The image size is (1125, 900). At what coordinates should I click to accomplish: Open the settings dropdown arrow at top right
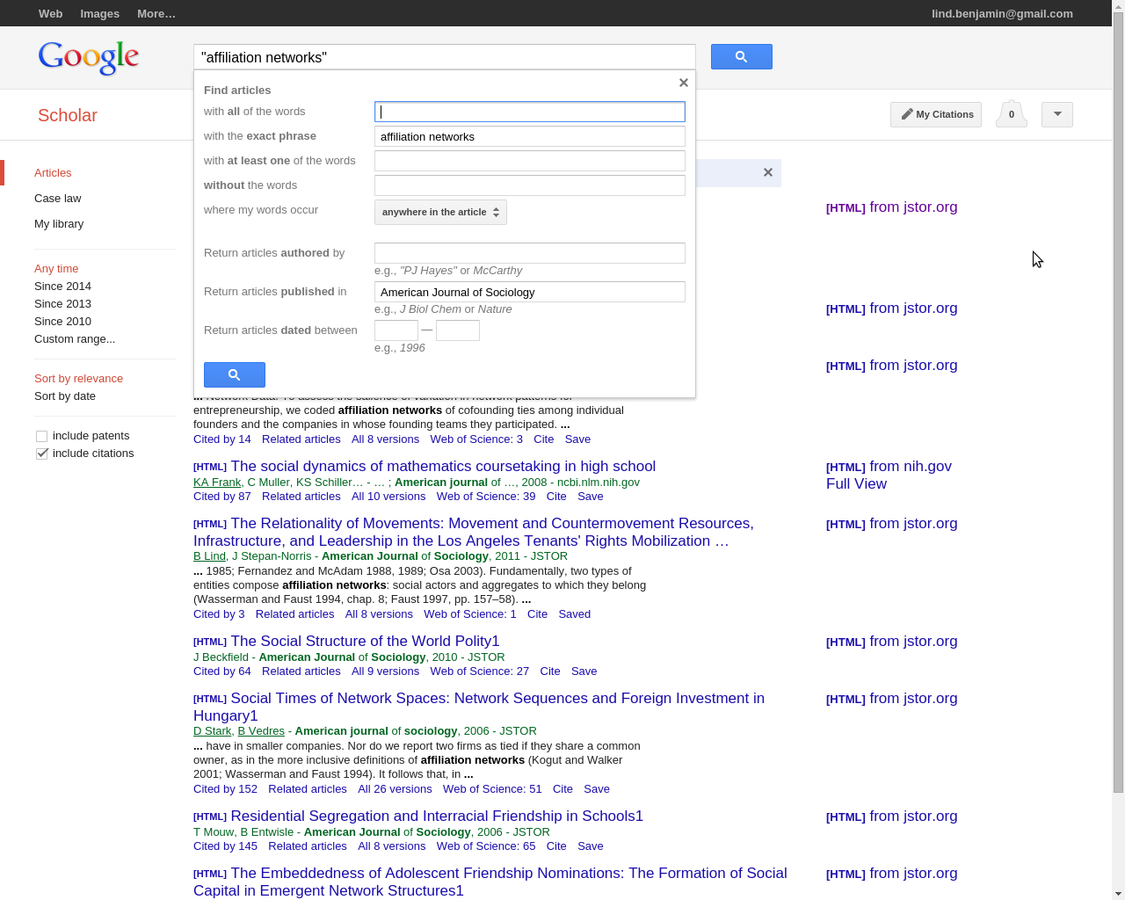pos(1057,114)
